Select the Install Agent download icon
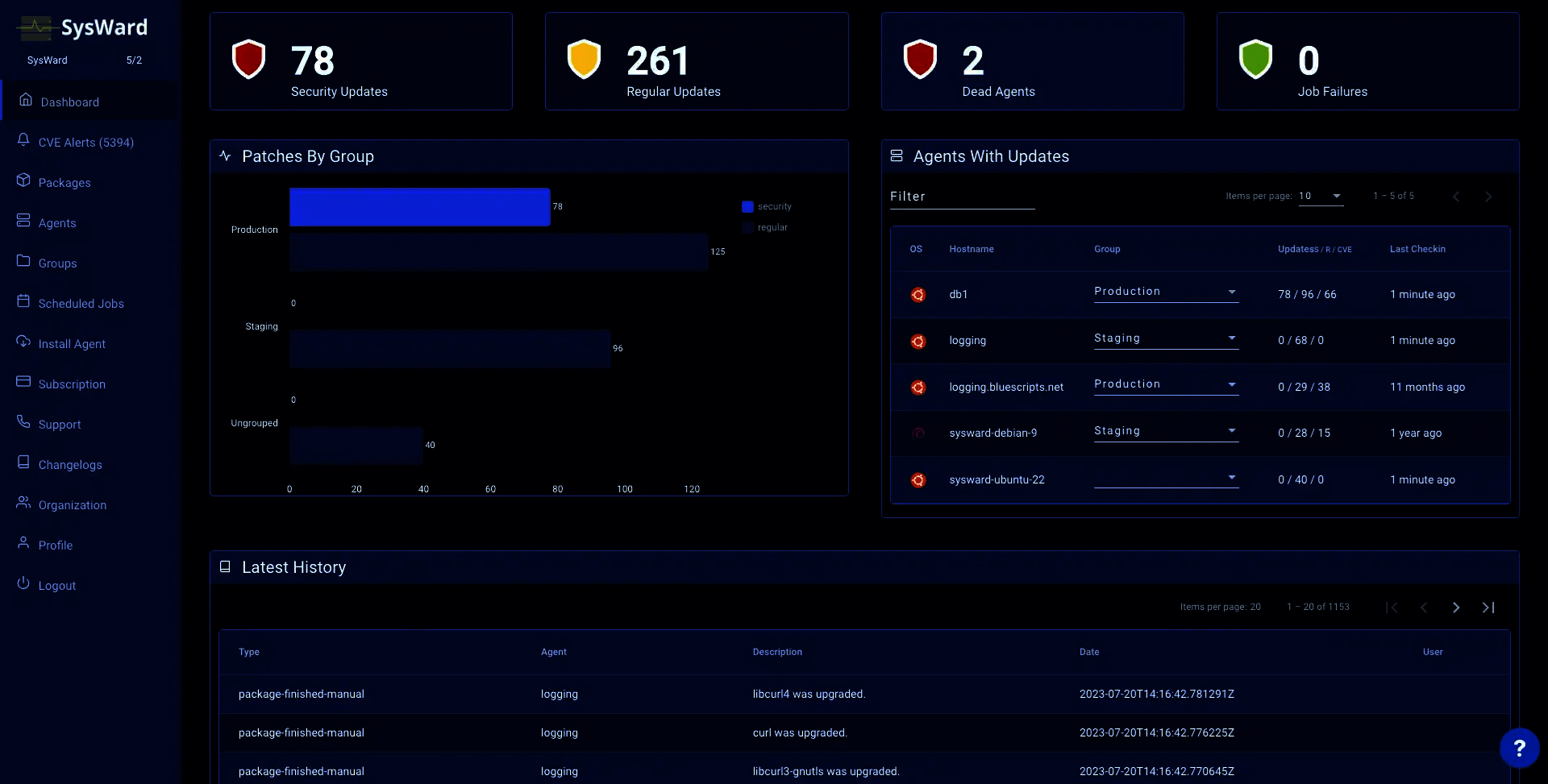Viewport: 1548px width, 784px height. (24, 341)
